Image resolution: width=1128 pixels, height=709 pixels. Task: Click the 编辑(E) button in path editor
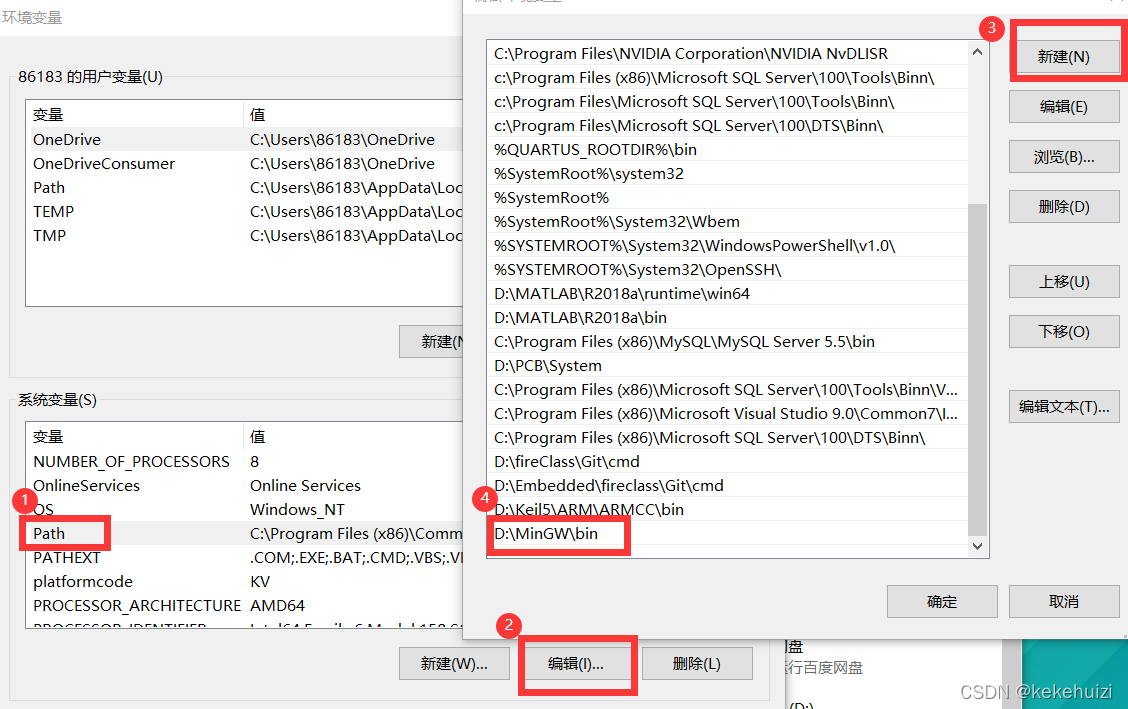coord(1063,106)
